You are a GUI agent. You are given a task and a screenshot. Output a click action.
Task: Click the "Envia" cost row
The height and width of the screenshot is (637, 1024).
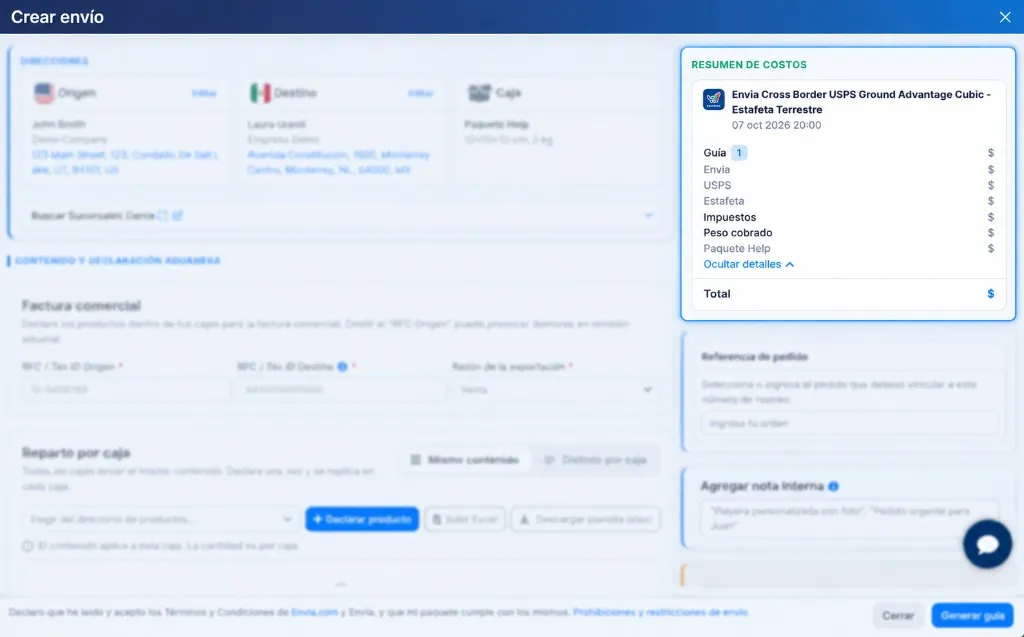point(848,169)
